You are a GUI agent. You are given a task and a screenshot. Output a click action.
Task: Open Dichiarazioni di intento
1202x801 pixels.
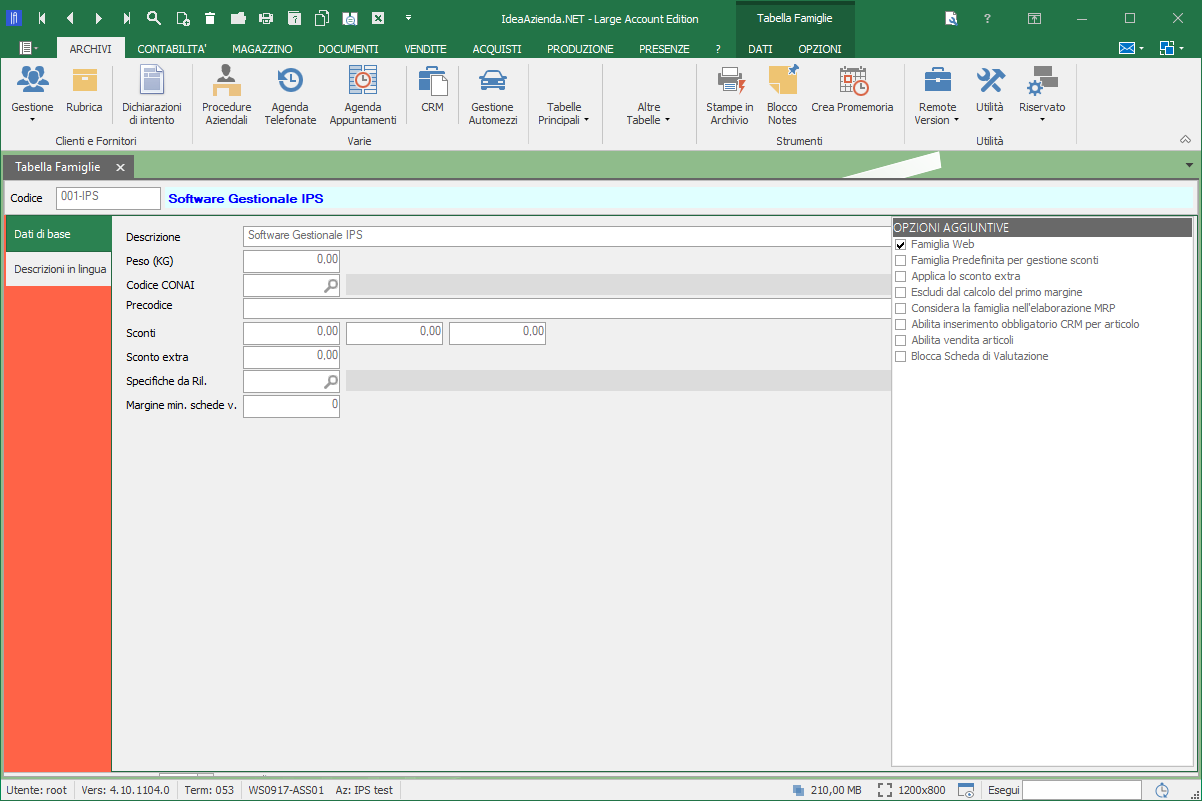coord(151,95)
